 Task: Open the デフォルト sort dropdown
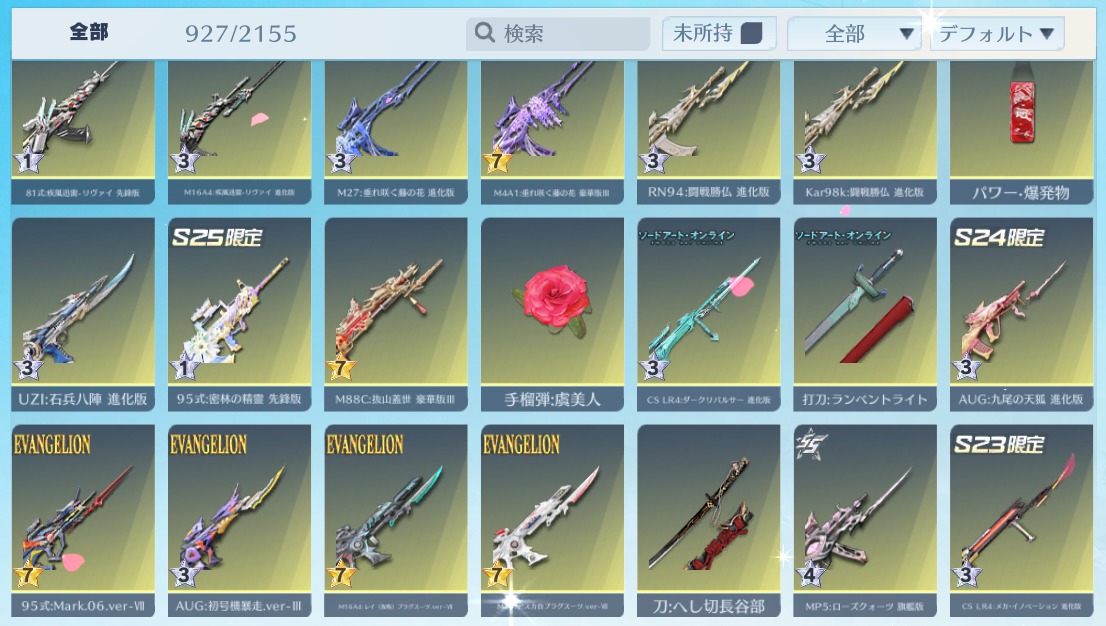[x=997, y=33]
